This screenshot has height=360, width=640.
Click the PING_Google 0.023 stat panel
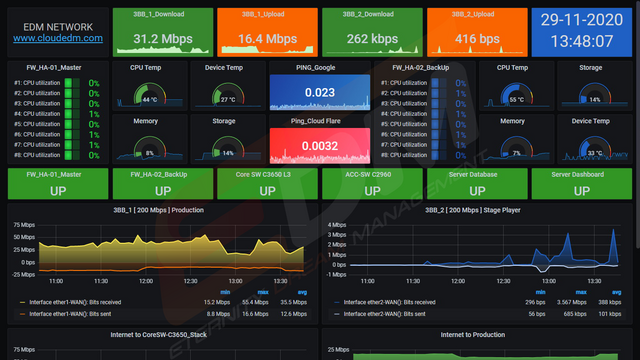pos(320,92)
